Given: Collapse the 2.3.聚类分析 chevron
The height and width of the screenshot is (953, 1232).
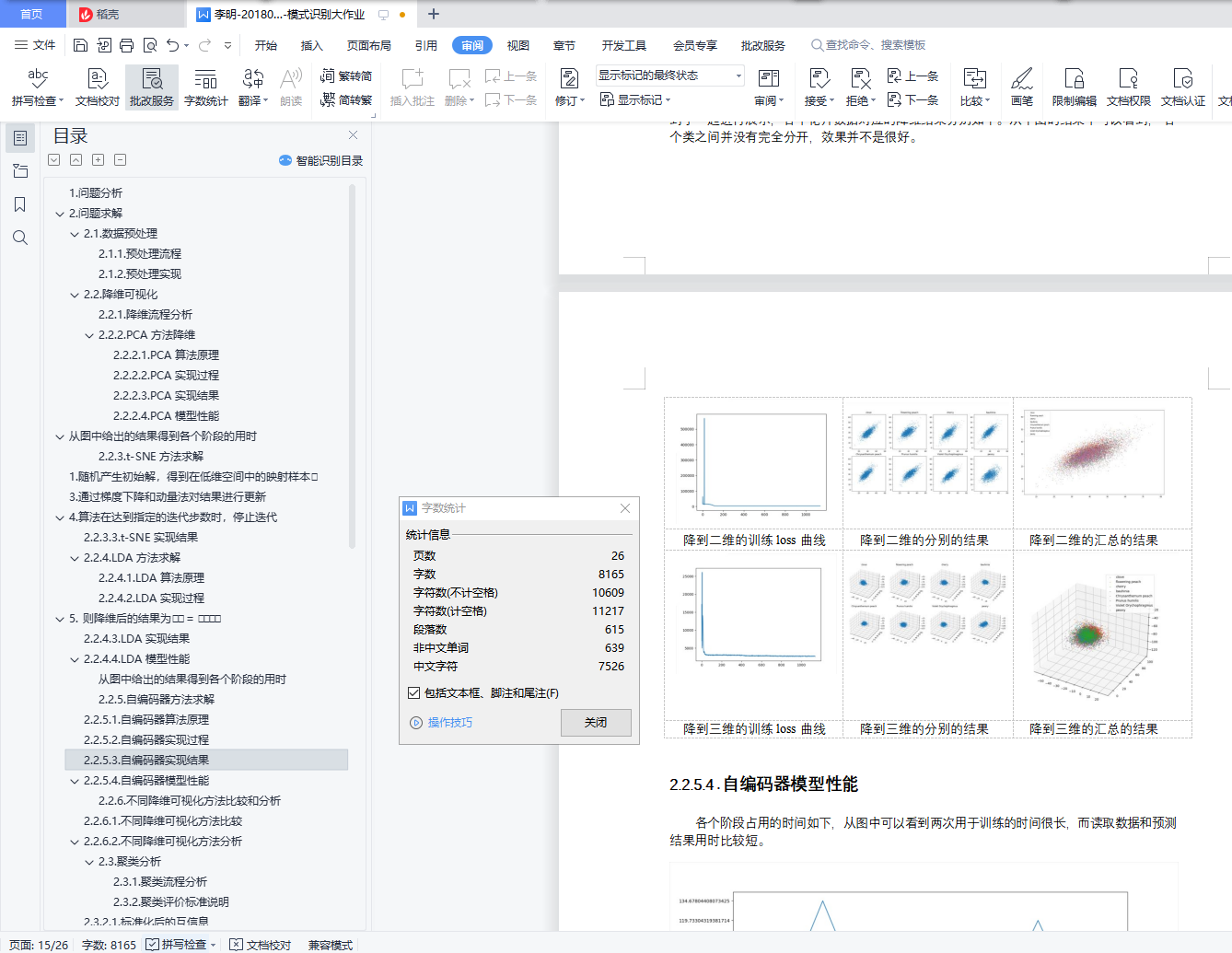Looking at the screenshot, I should point(89,862).
